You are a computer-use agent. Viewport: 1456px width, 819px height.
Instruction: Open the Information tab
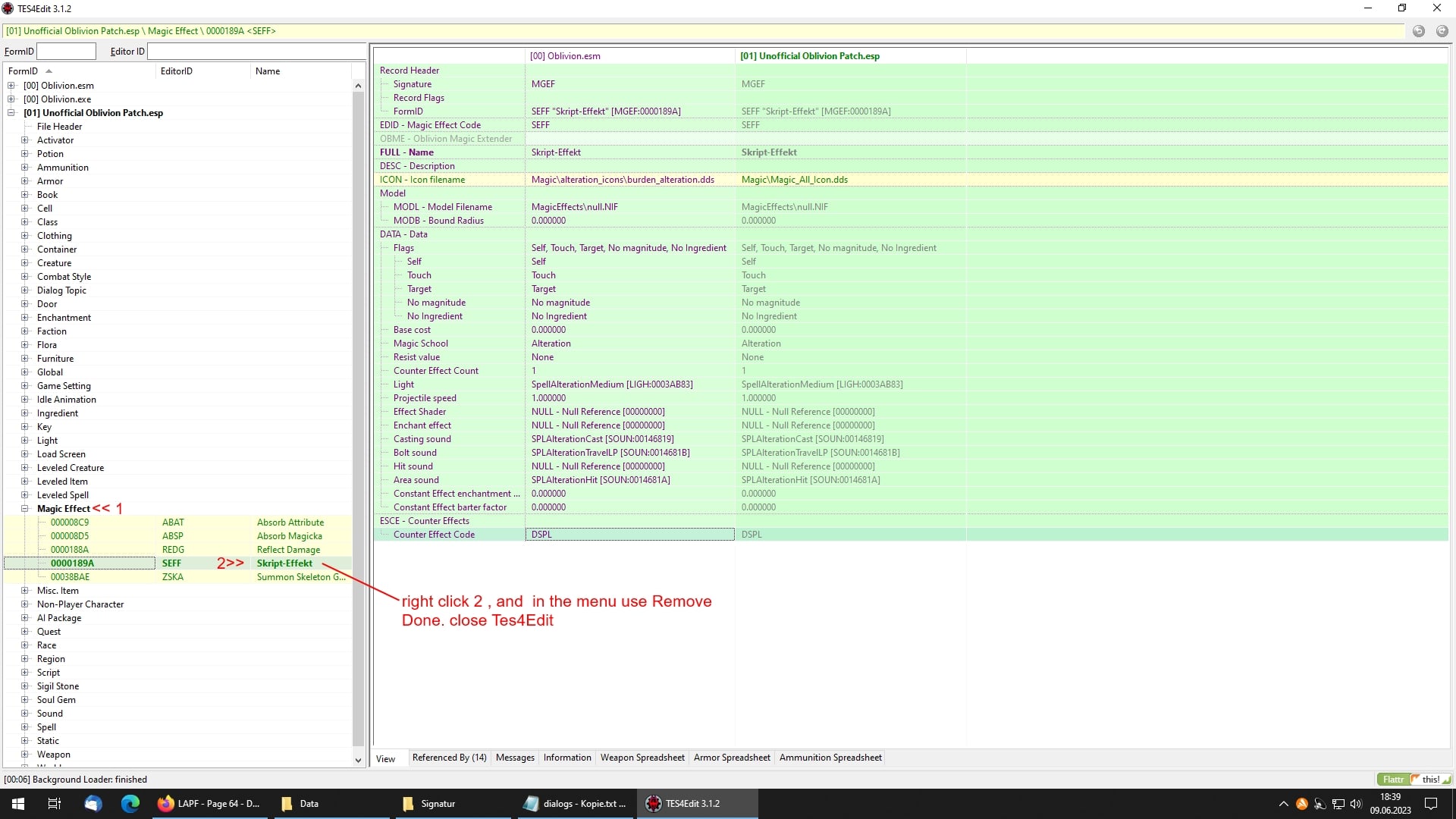tap(566, 758)
